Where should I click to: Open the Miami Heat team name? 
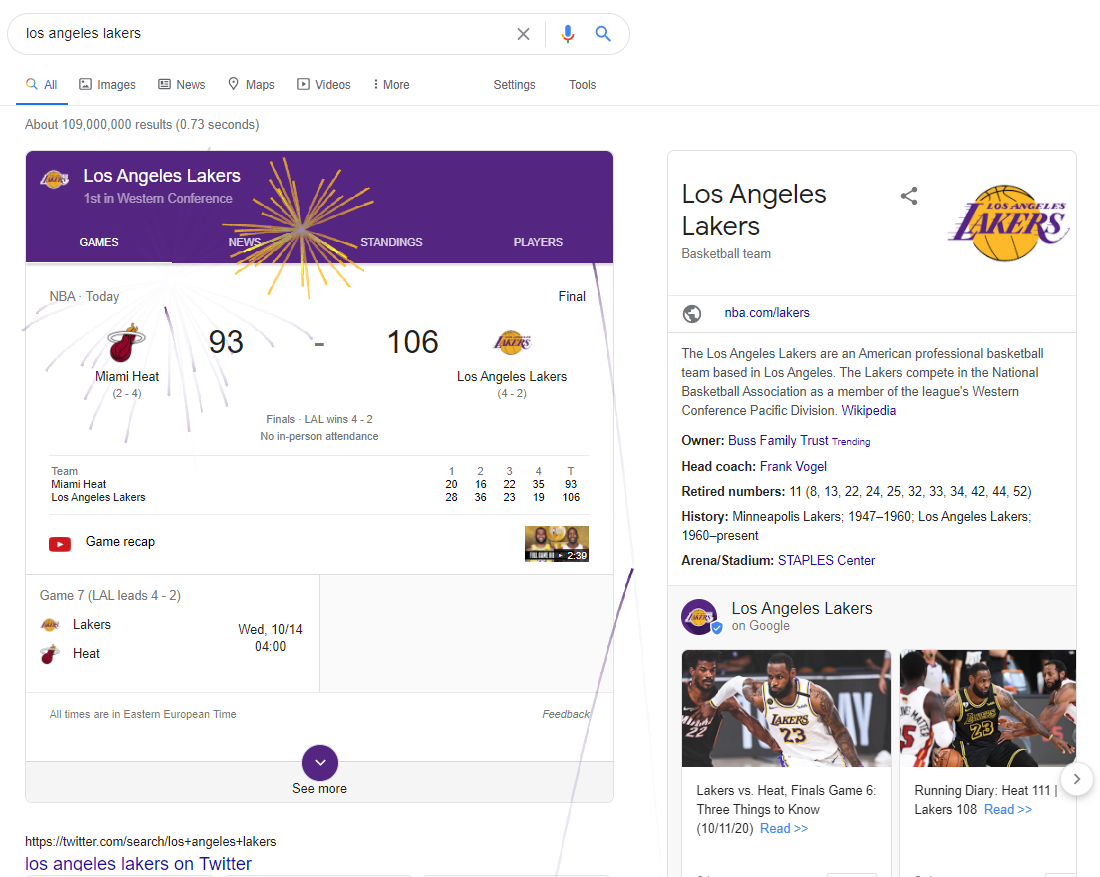127,377
